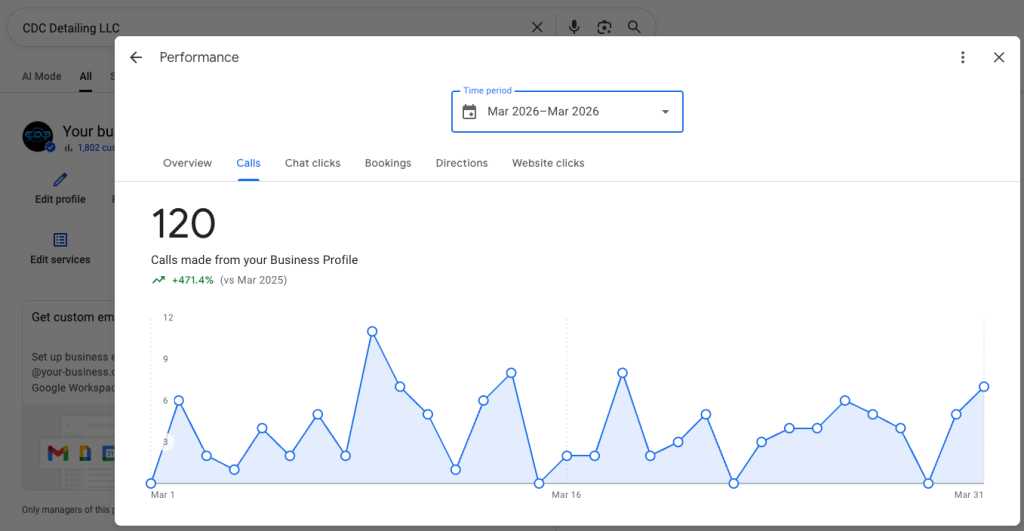Open the three-dot more options menu
The image size is (1024, 531).
[x=963, y=57]
